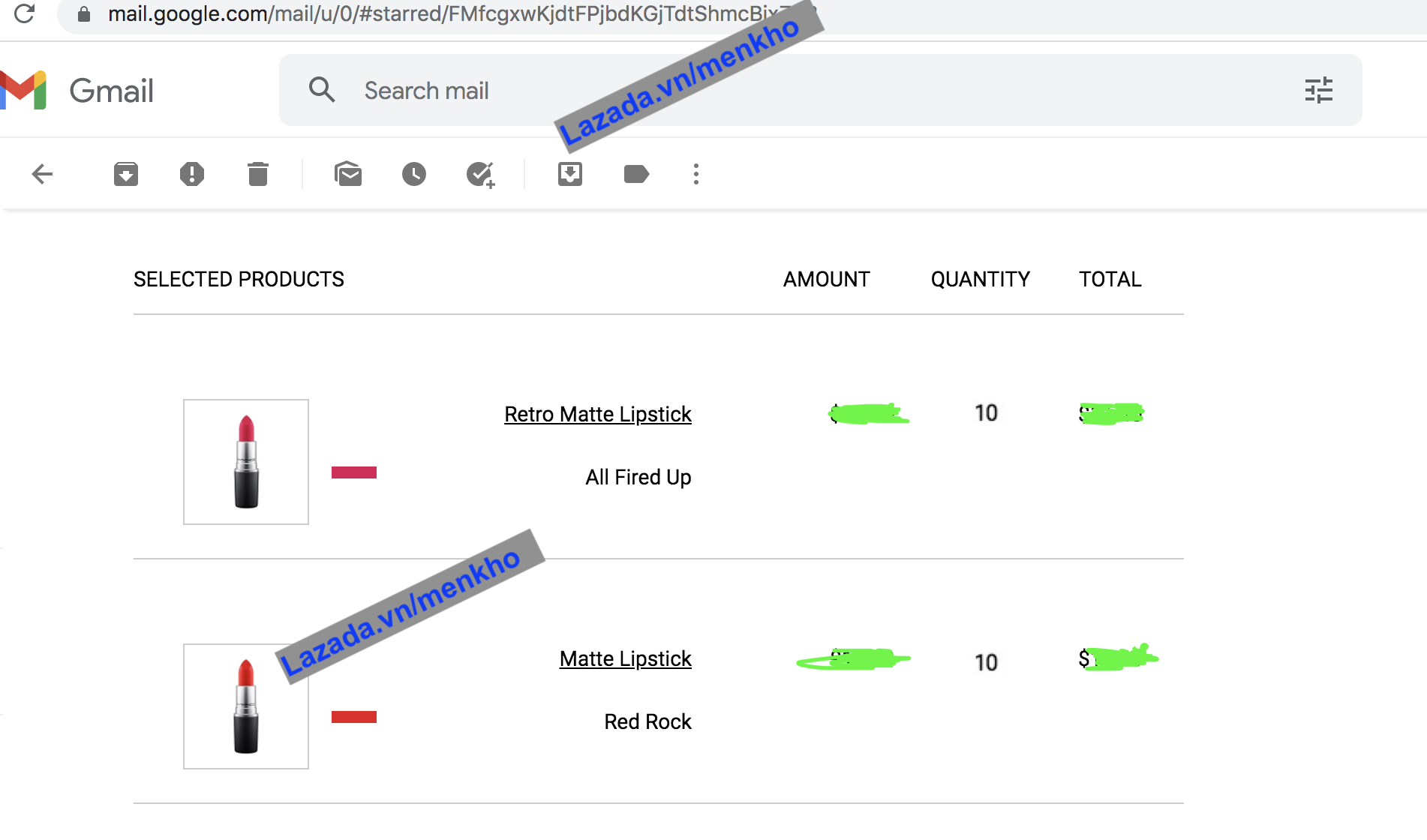This screenshot has height=840, width=1427.
Task: Select the All Fired Up color swatch
Action: 354,472
